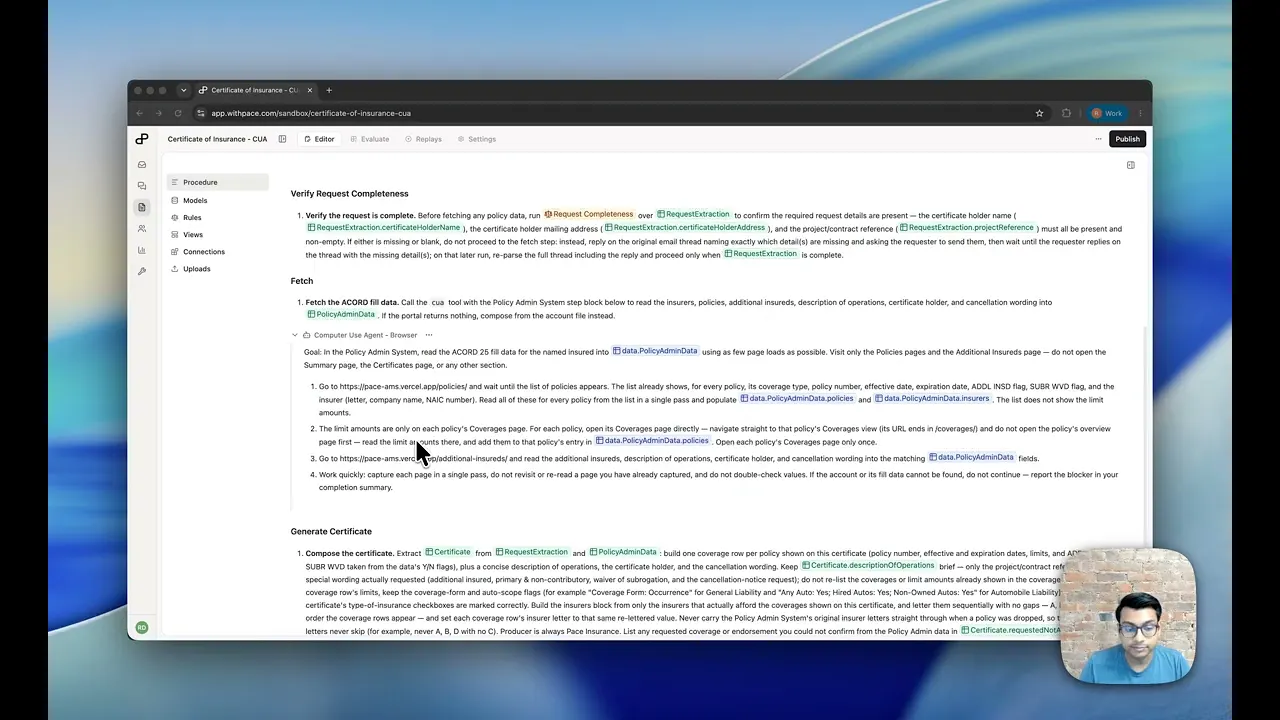1280x720 pixels.
Task: Click the Publish button
Action: pos(1127,139)
